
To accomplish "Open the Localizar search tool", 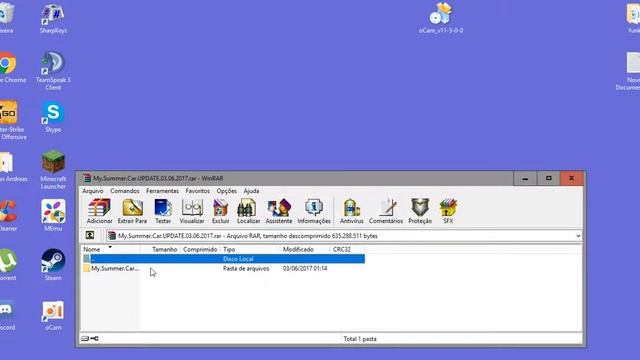I will pyautogui.click(x=248, y=211).
